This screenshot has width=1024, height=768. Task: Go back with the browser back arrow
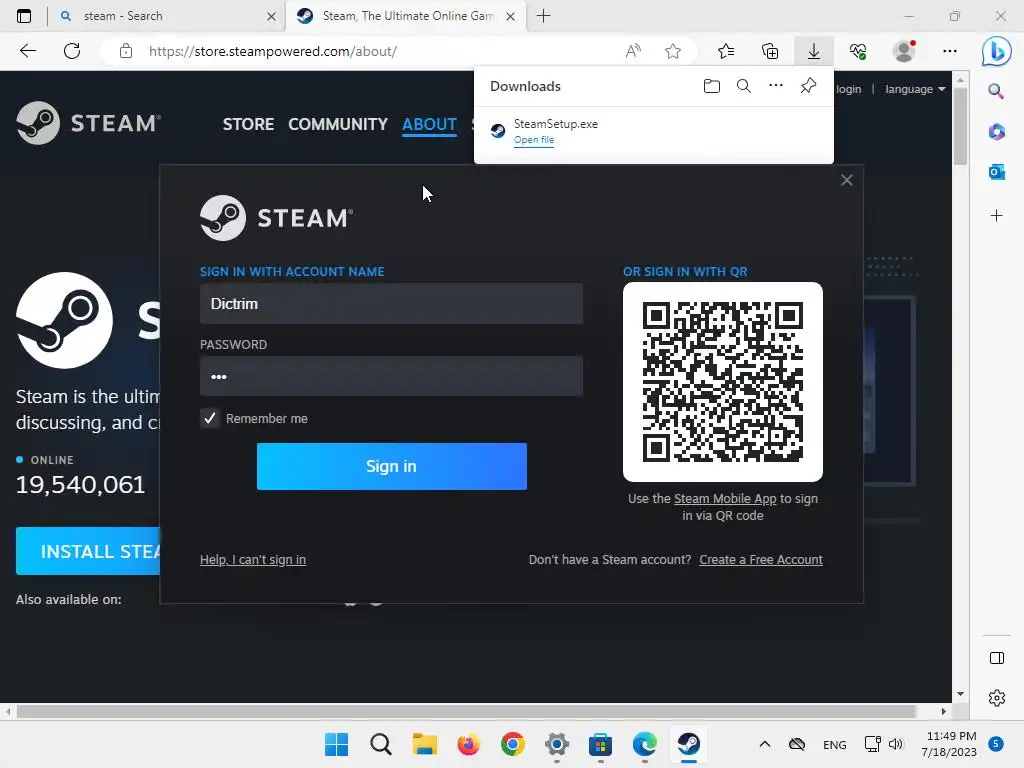[27, 51]
